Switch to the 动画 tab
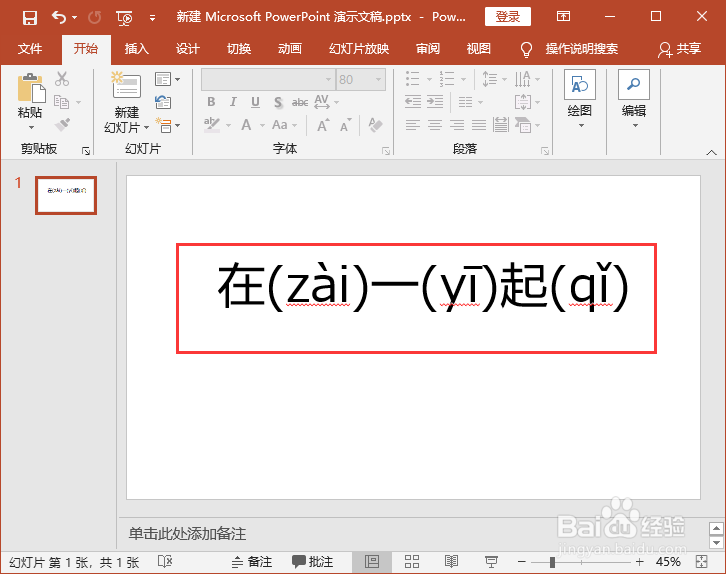Viewport: 726px width, 574px height. coord(290,49)
